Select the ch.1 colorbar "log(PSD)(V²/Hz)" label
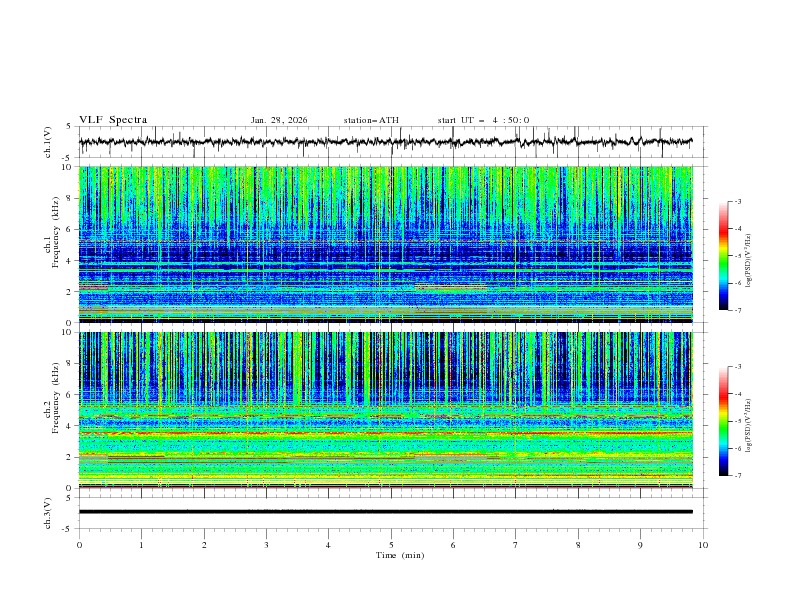The height and width of the screenshot is (612, 792). coord(749,261)
